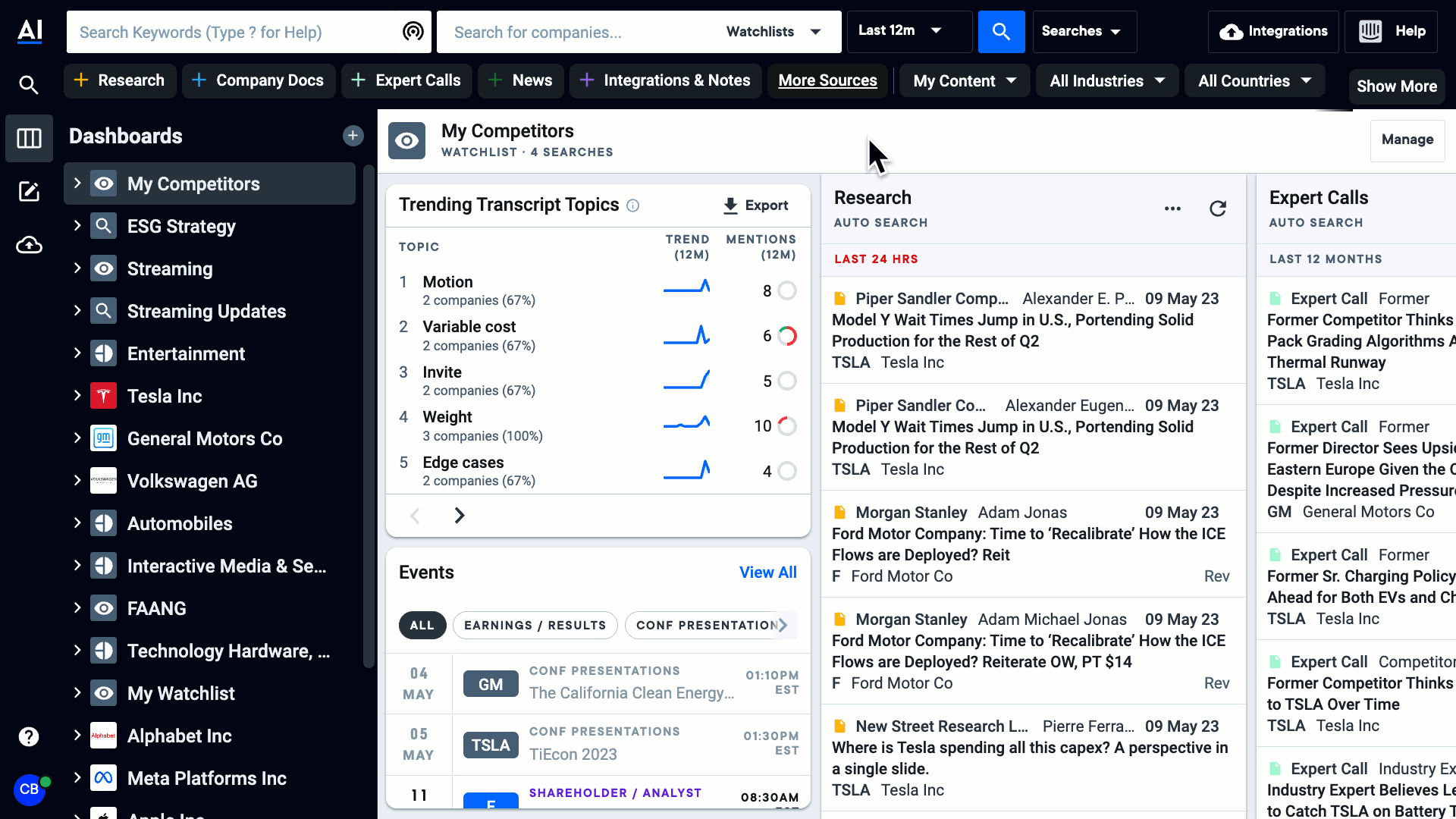
Task: Click the blue search button
Action: point(1001,32)
